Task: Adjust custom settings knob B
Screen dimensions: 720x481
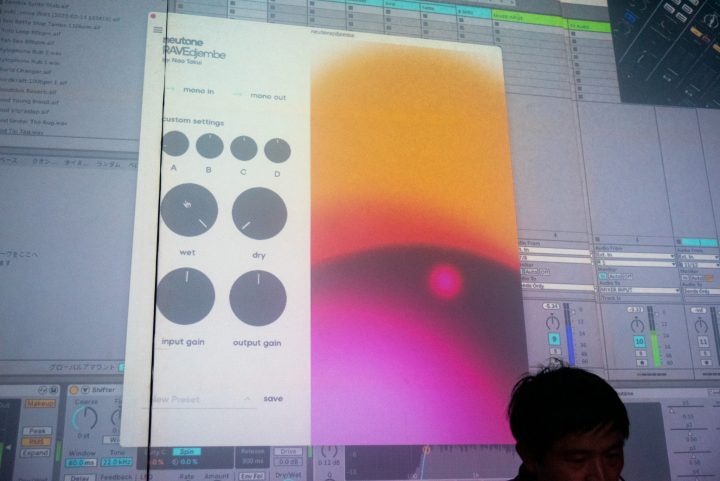Action: 209,146
